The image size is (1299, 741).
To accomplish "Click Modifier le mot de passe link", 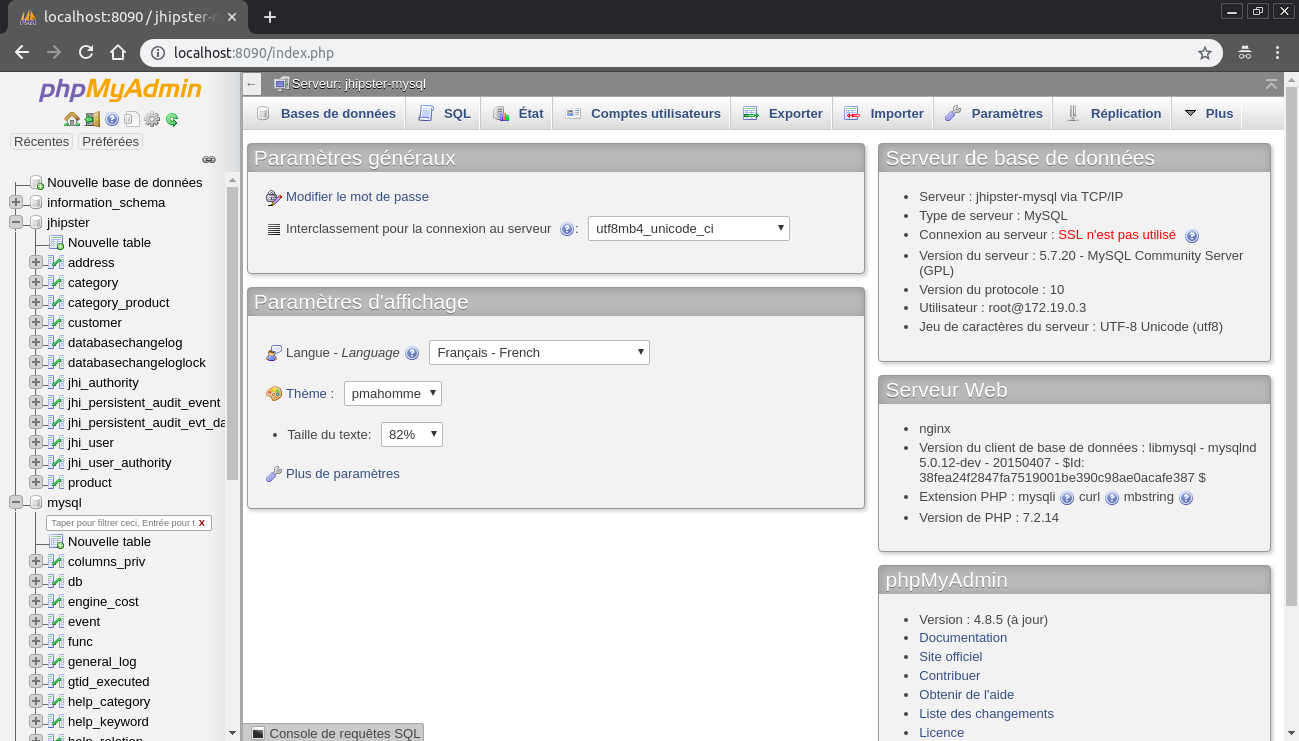I will [357, 197].
